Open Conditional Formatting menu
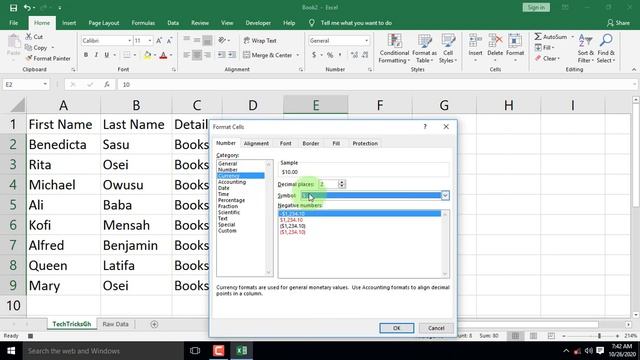The width and height of the screenshot is (640, 360). point(393,49)
